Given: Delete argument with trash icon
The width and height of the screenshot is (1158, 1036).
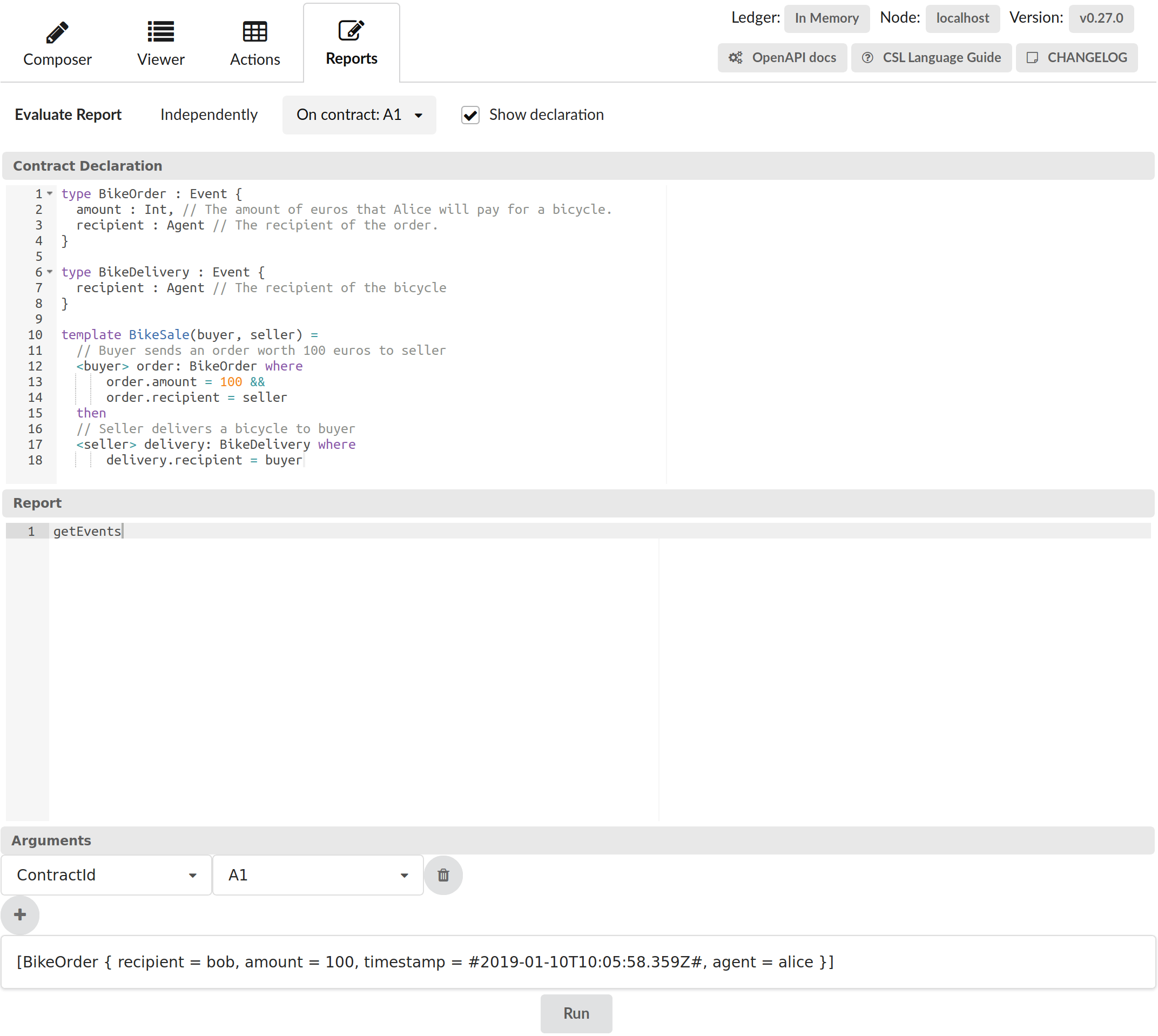Looking at the screenshot, I should pos(443,875).
